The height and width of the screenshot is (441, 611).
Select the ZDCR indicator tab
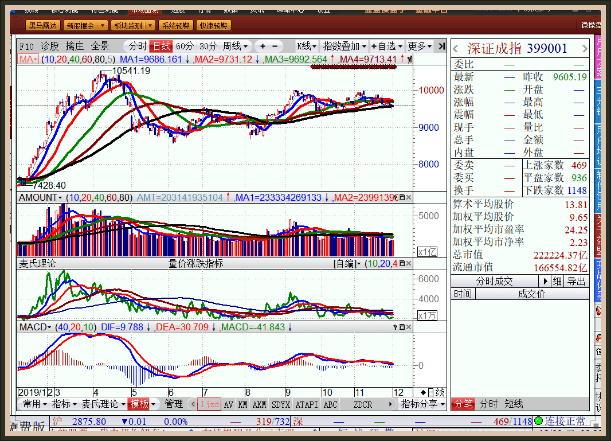click(x=363, y=404)
